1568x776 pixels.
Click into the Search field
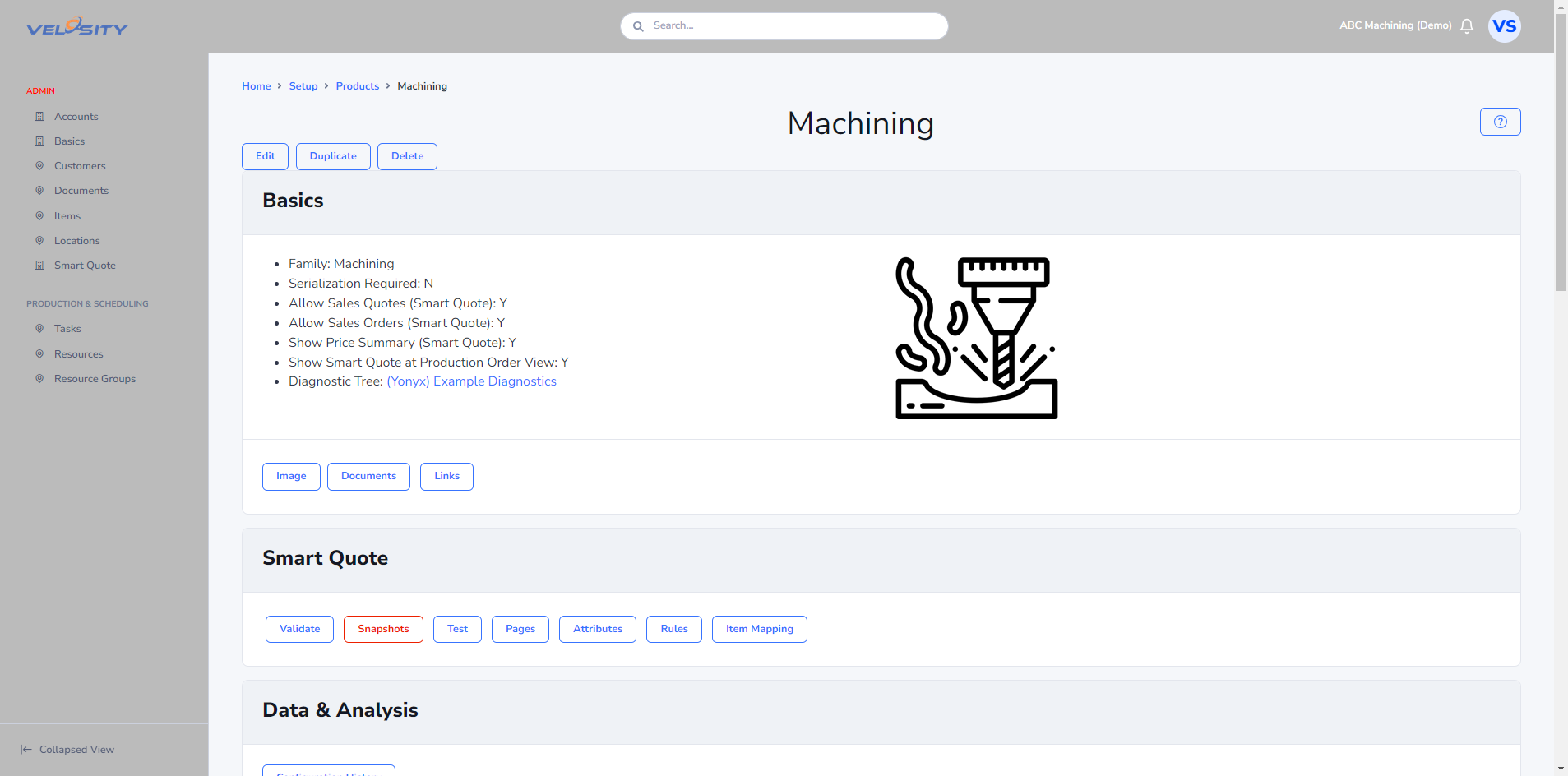(x=784, y=26)
